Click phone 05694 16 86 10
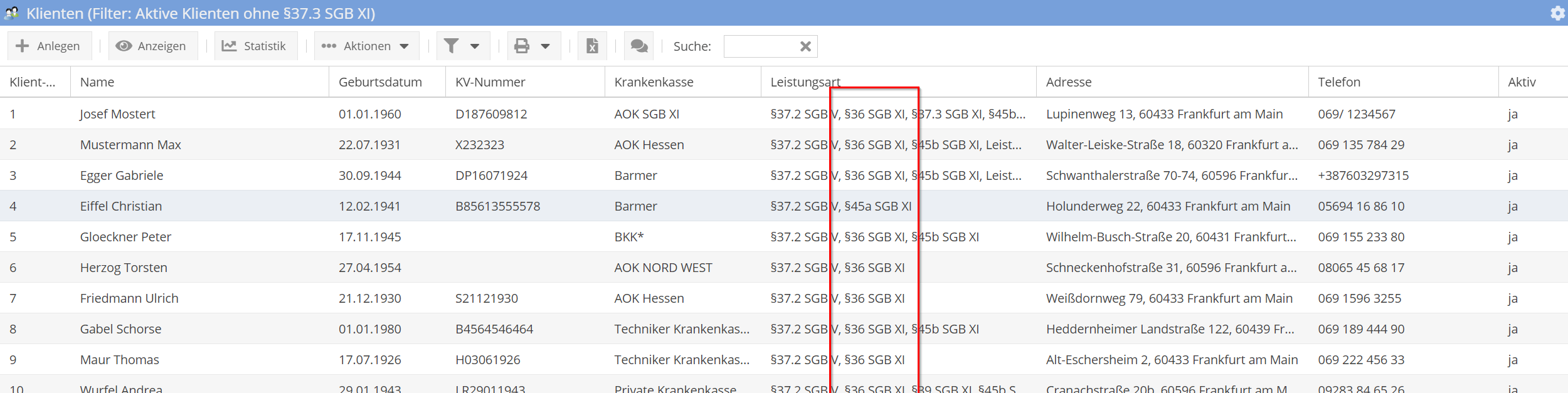This screenshot has width=1568, height=393. coord(1361,206)
